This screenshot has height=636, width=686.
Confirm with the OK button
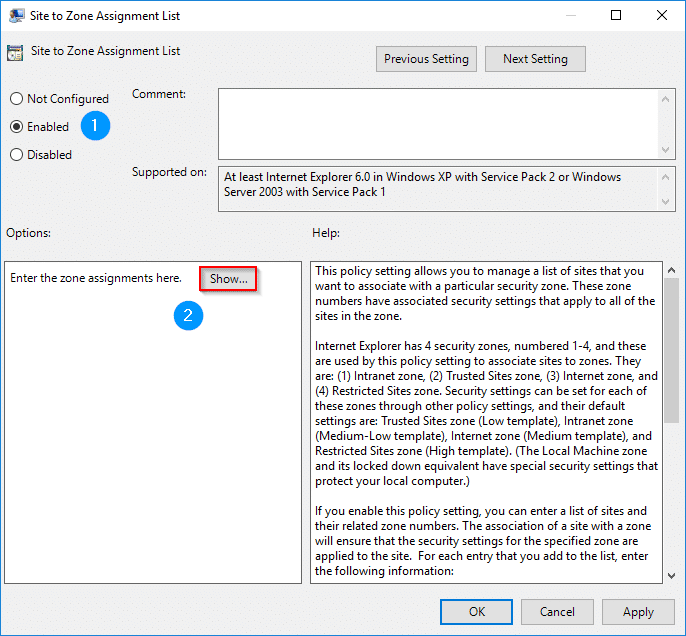(x=476, y=612)
